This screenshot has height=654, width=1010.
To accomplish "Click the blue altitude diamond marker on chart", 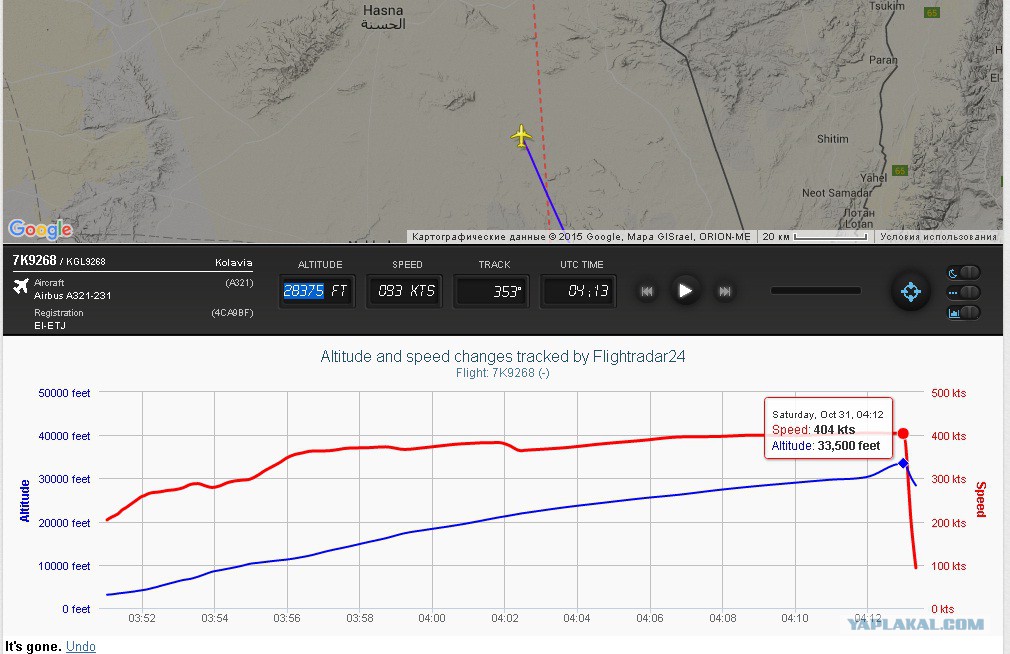I will click(903, 463).
